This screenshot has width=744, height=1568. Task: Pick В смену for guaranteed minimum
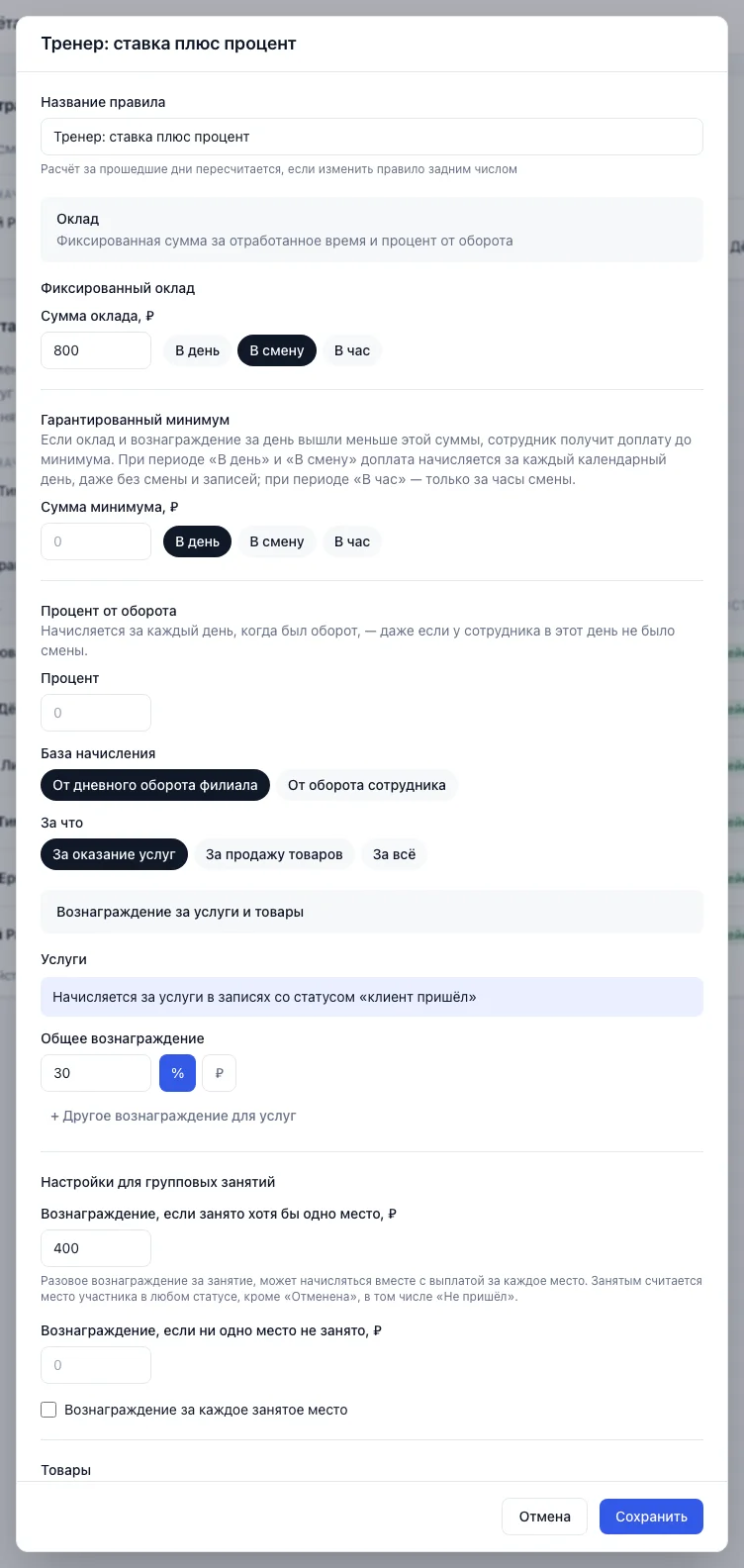(x=277, y=541)
